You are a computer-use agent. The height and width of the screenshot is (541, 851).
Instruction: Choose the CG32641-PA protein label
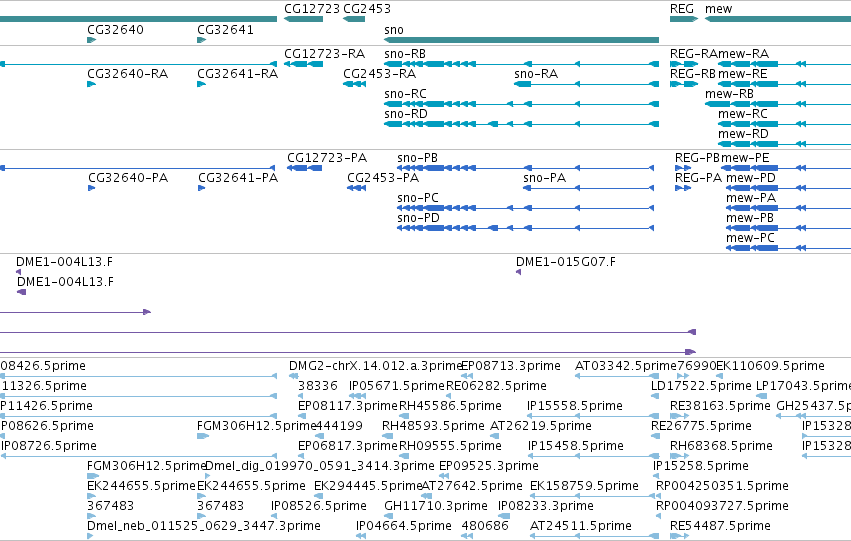point(238,178)
